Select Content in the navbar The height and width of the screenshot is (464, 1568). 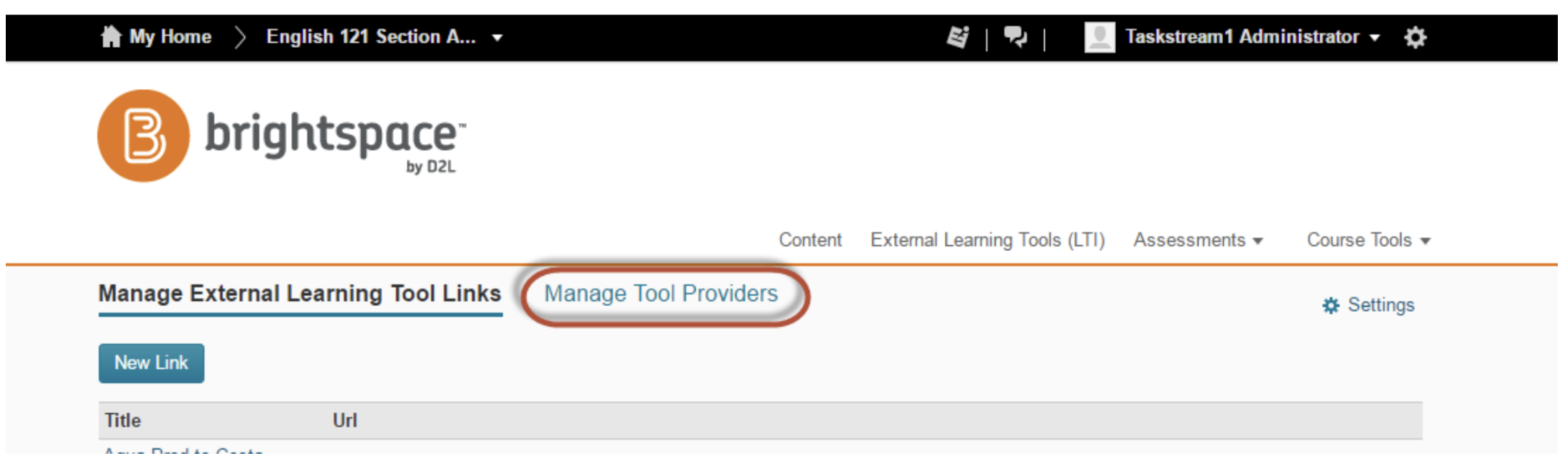810,240
